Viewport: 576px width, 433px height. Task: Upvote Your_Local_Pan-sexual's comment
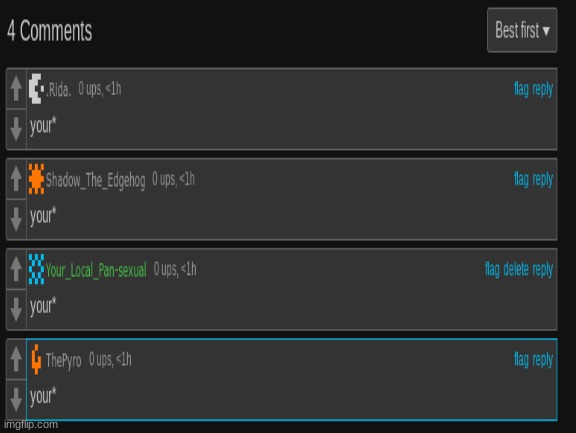(x=16, y=269)
